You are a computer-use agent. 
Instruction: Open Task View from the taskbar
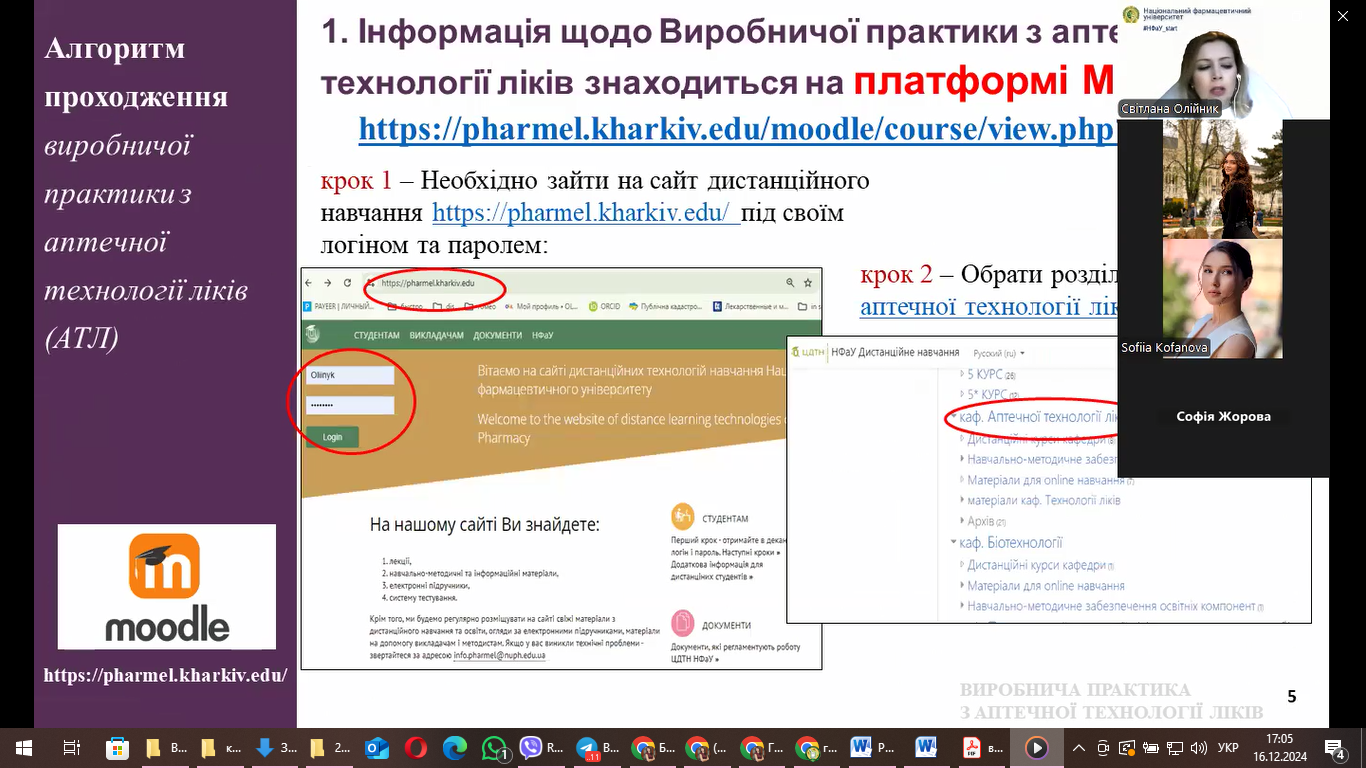pyautogui.click(x=71, y=747)
